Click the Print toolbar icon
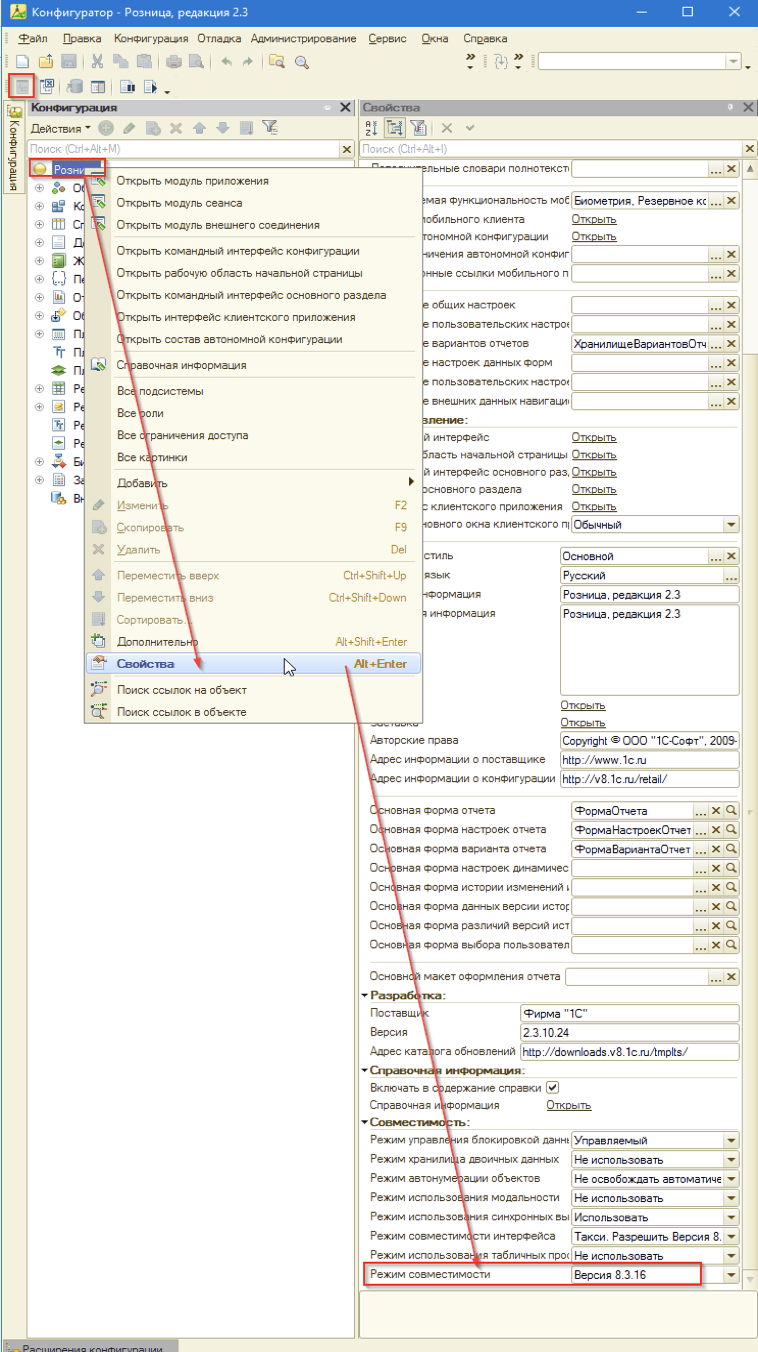This screenshot has width=758, height=1352. 174,62
